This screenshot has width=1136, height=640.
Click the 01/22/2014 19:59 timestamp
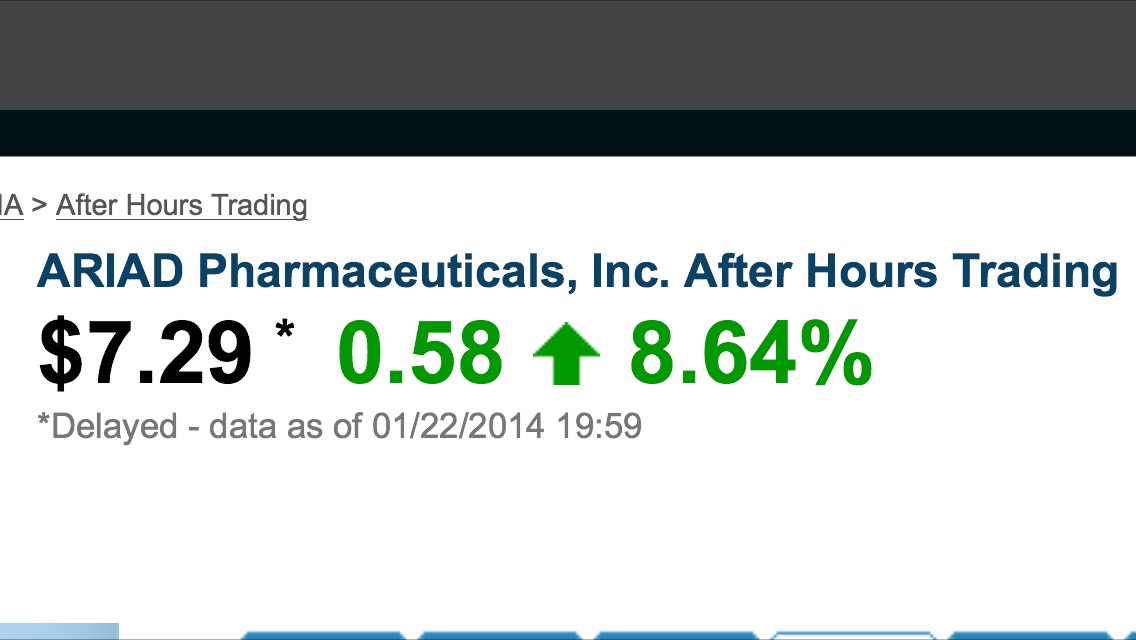click(506, 427)
